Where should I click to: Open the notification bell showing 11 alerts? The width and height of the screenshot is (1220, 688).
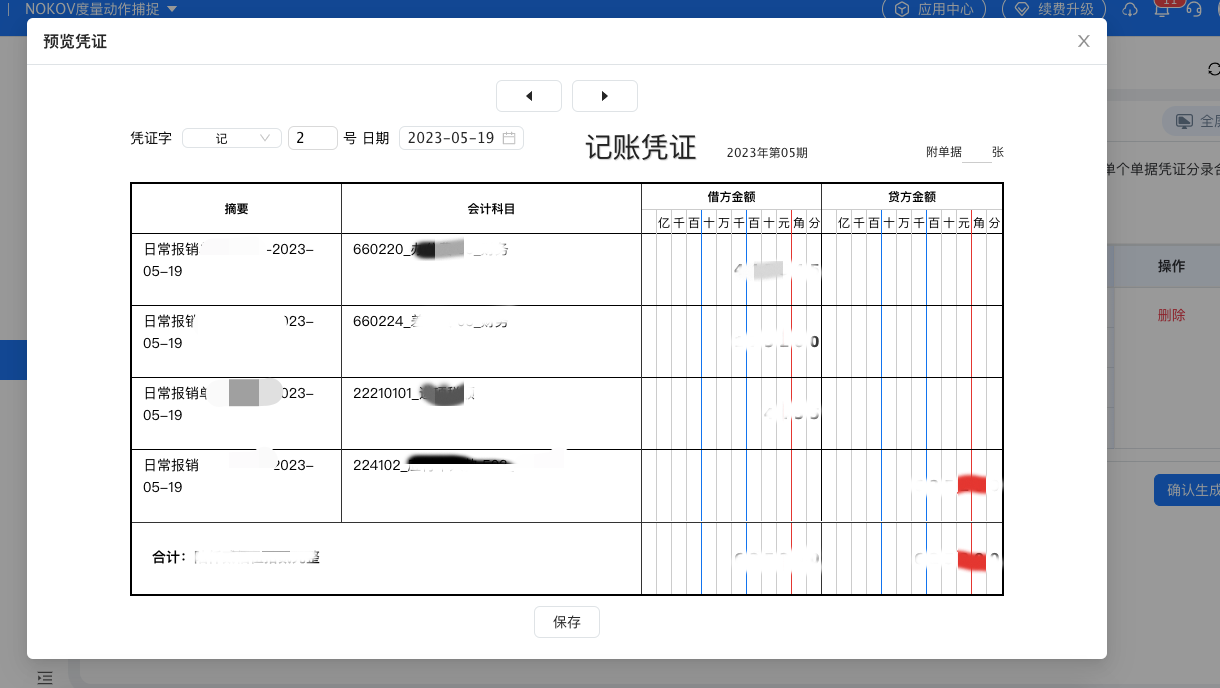tap(1162, 9)
